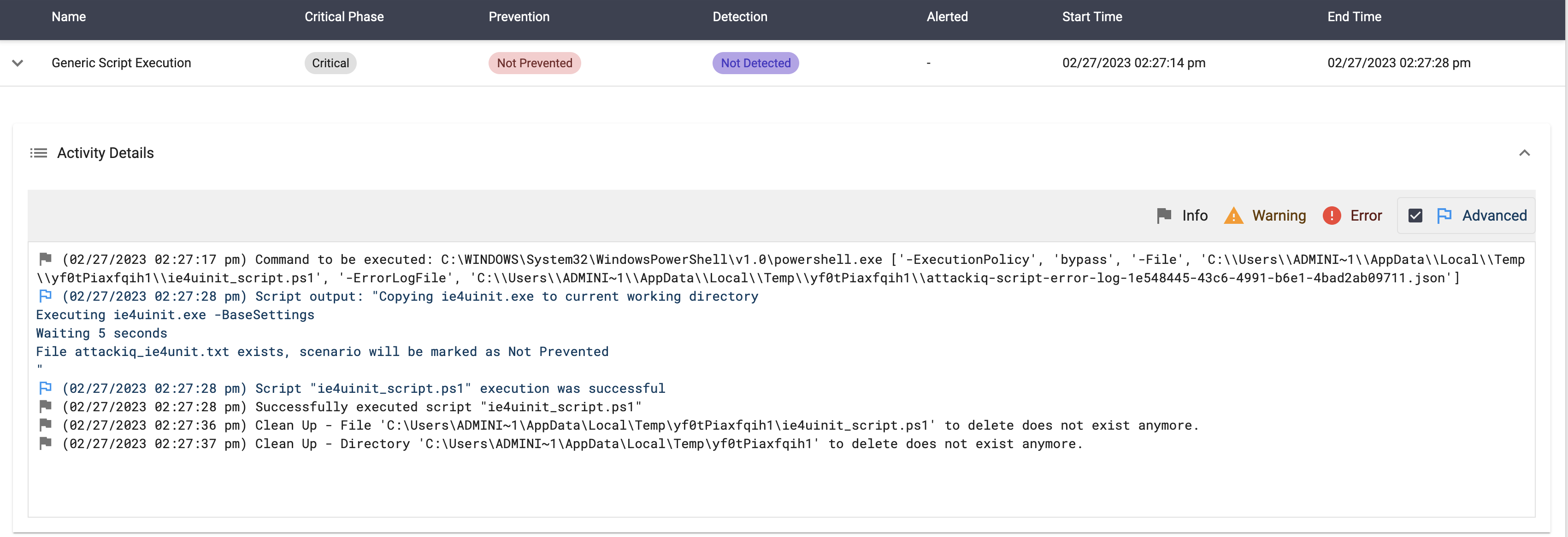Click the Not Prevented status badge
This screenshot has height=537, width=1568.
coord(534,63)
